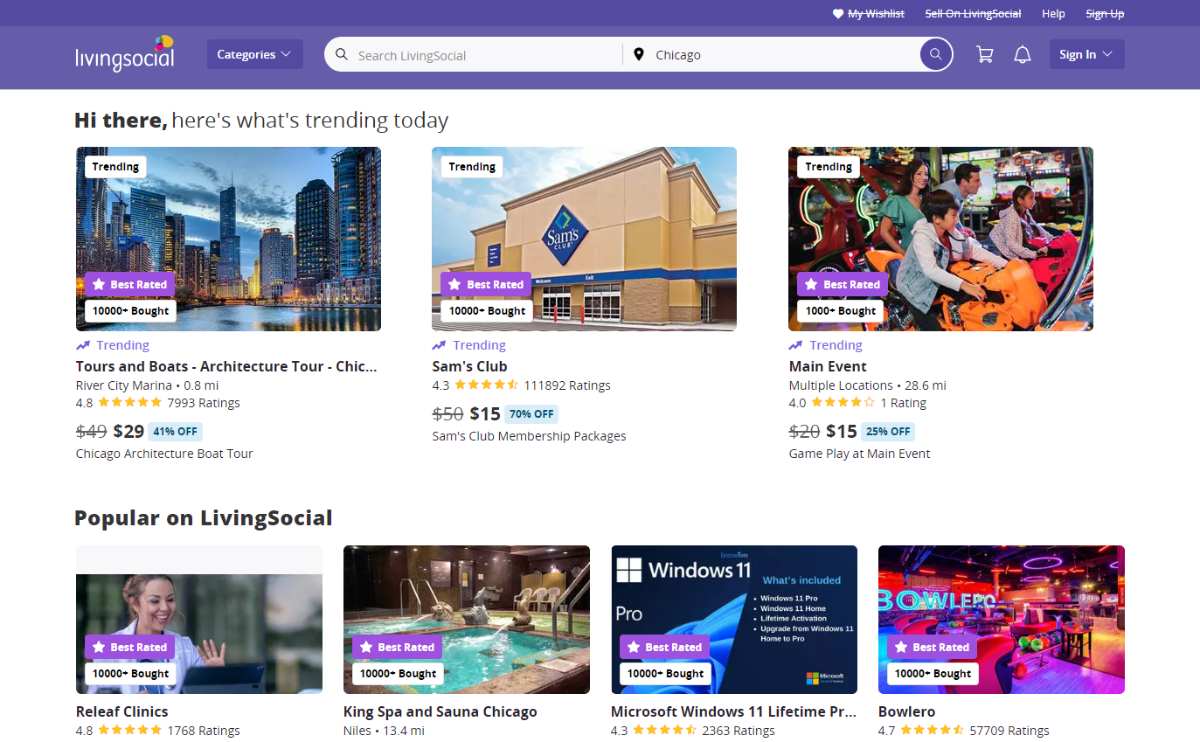Image resolution: width=1200 pixels, height=742 pixels.
Task: Click Best Rated badge on Bowlero image
Action: pyautogui.click(x=932, y=647)
